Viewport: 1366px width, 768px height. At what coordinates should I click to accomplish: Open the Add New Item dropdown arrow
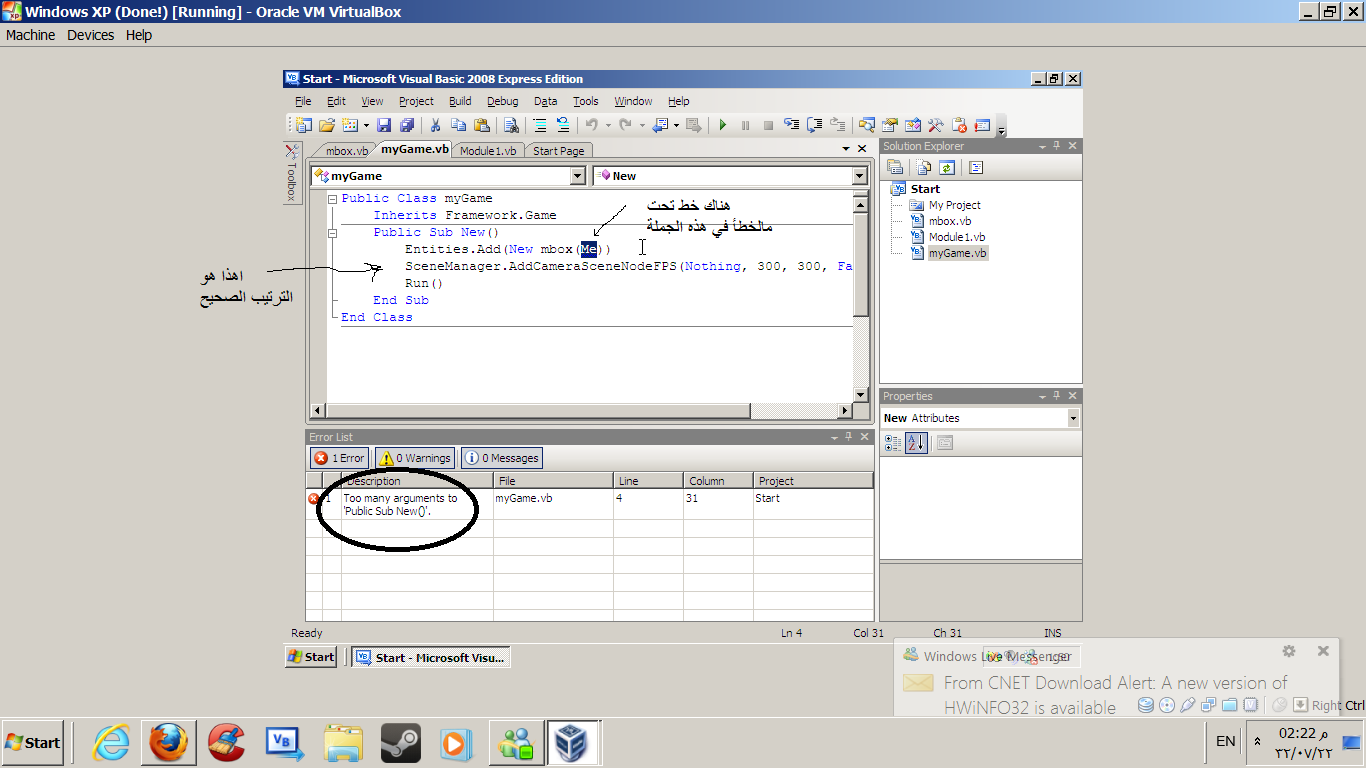(x=366, y=125)
